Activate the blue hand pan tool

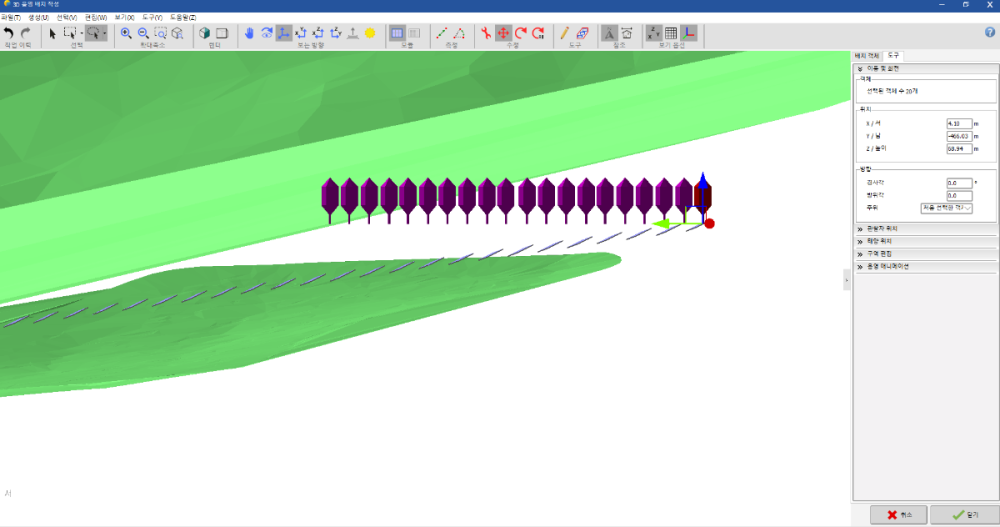250,33
